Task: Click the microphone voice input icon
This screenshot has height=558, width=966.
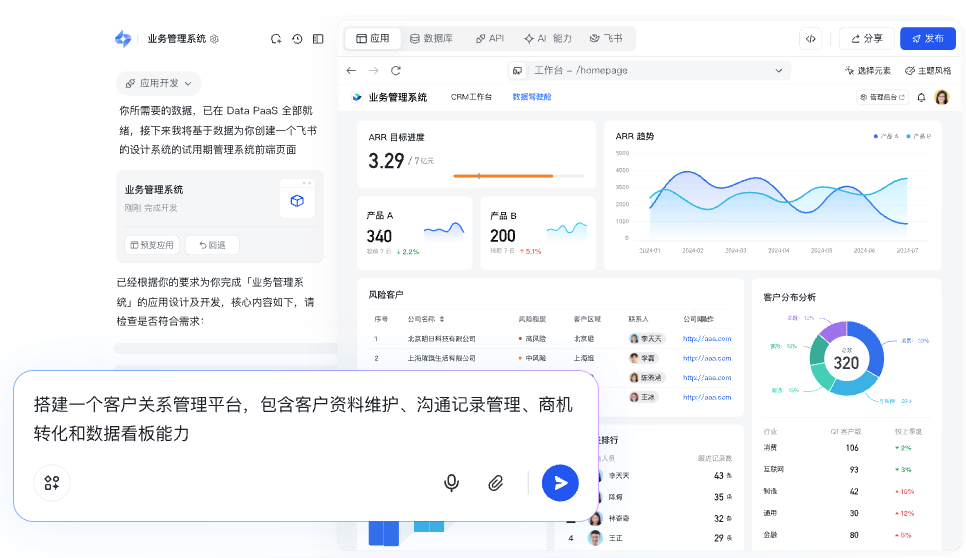Action: 451,483
